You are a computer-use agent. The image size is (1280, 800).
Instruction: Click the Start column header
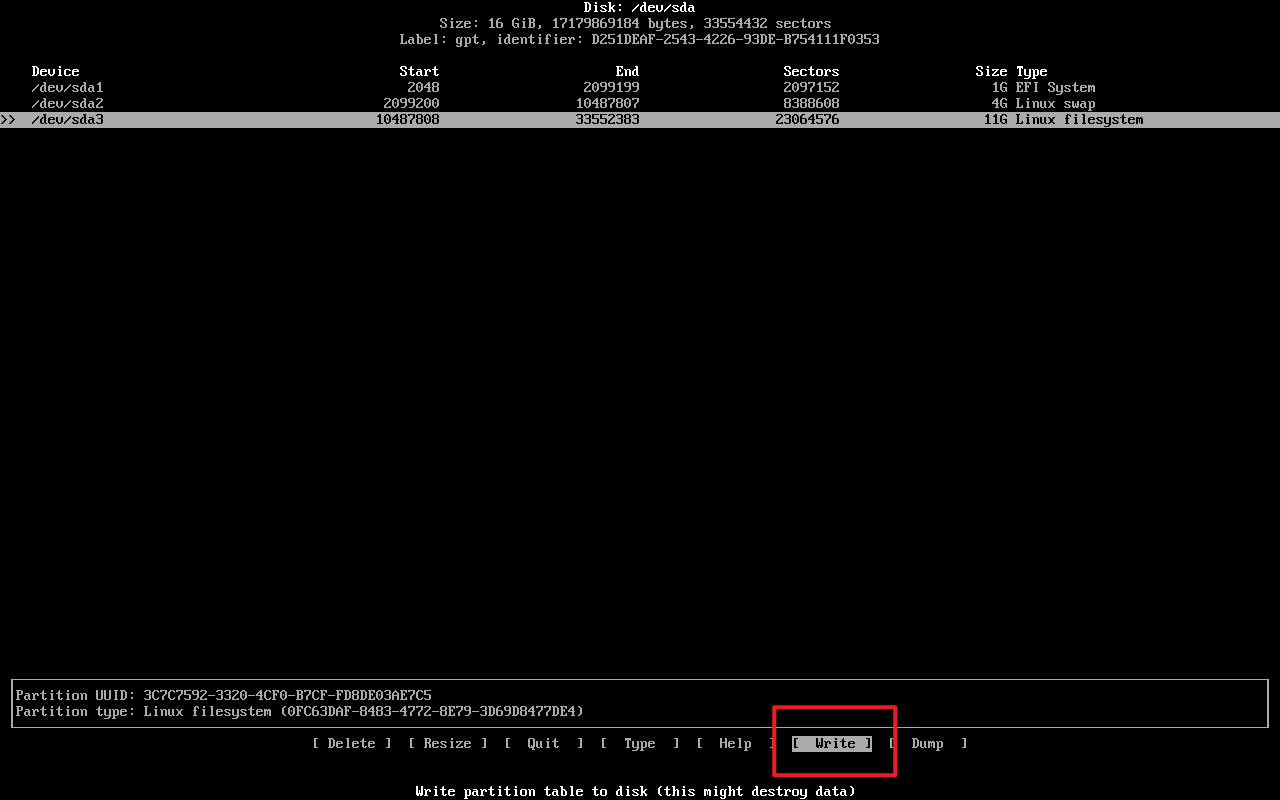click(x=419, y=71)
